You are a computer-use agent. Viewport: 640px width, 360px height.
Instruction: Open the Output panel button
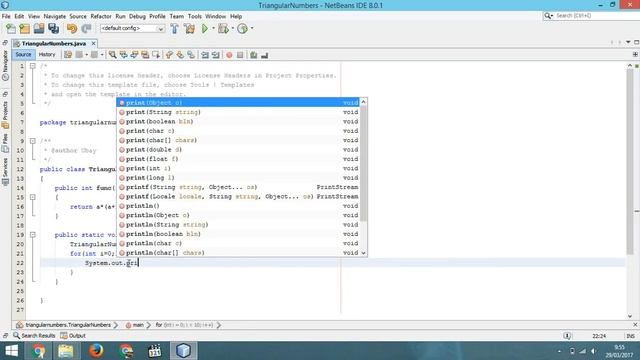click(73, 336)
